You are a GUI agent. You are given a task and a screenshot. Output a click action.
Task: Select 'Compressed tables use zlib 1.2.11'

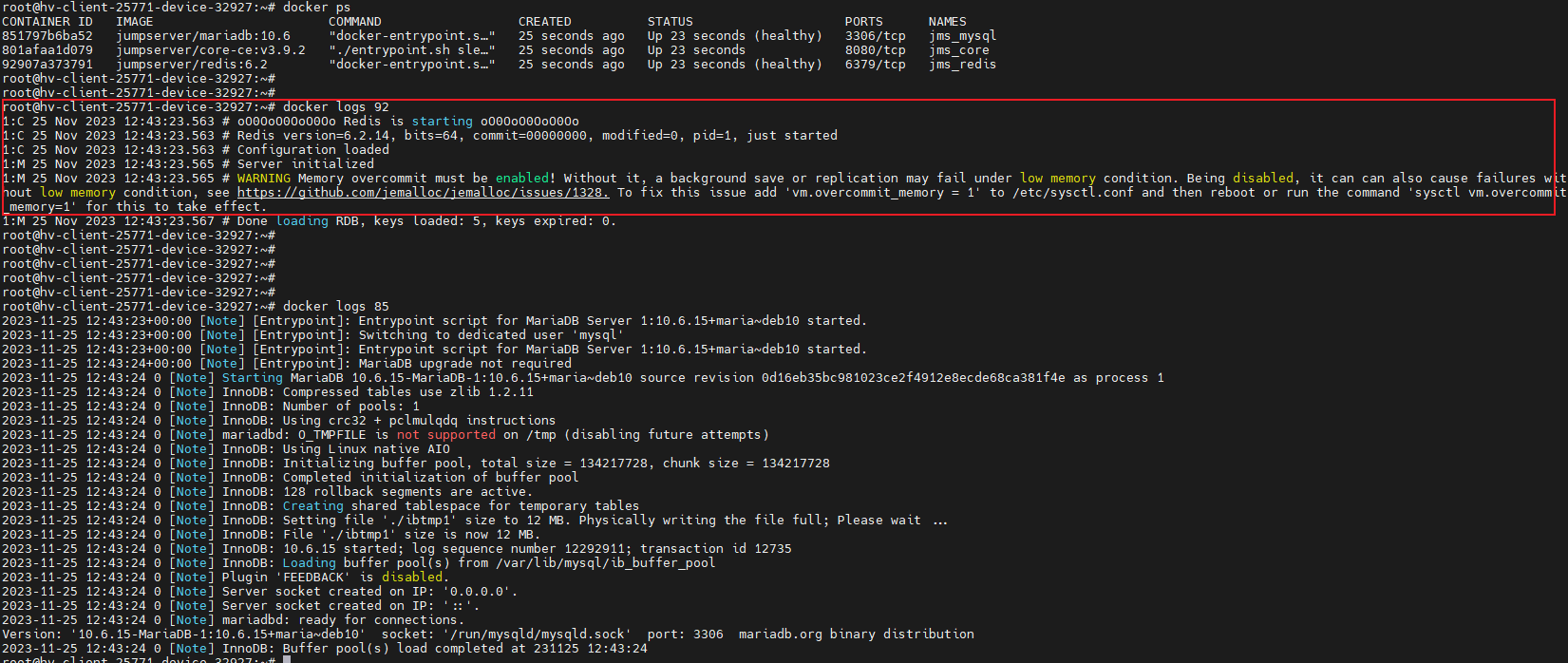point(408,392)
